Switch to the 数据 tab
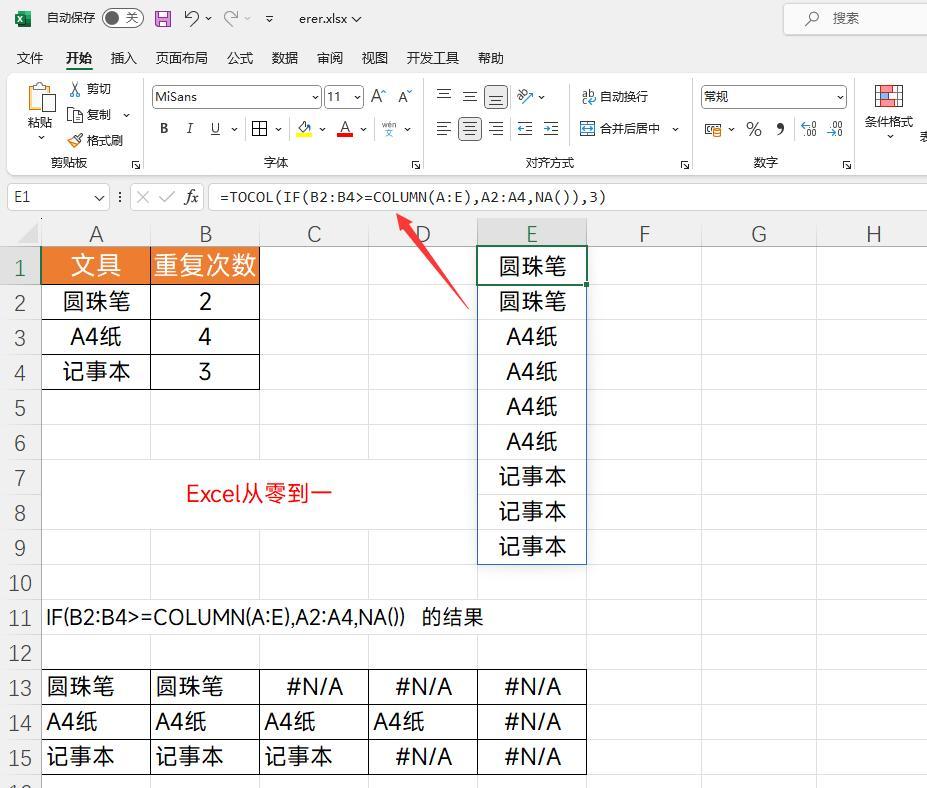The image size is (927, 788). pos(284,58)
